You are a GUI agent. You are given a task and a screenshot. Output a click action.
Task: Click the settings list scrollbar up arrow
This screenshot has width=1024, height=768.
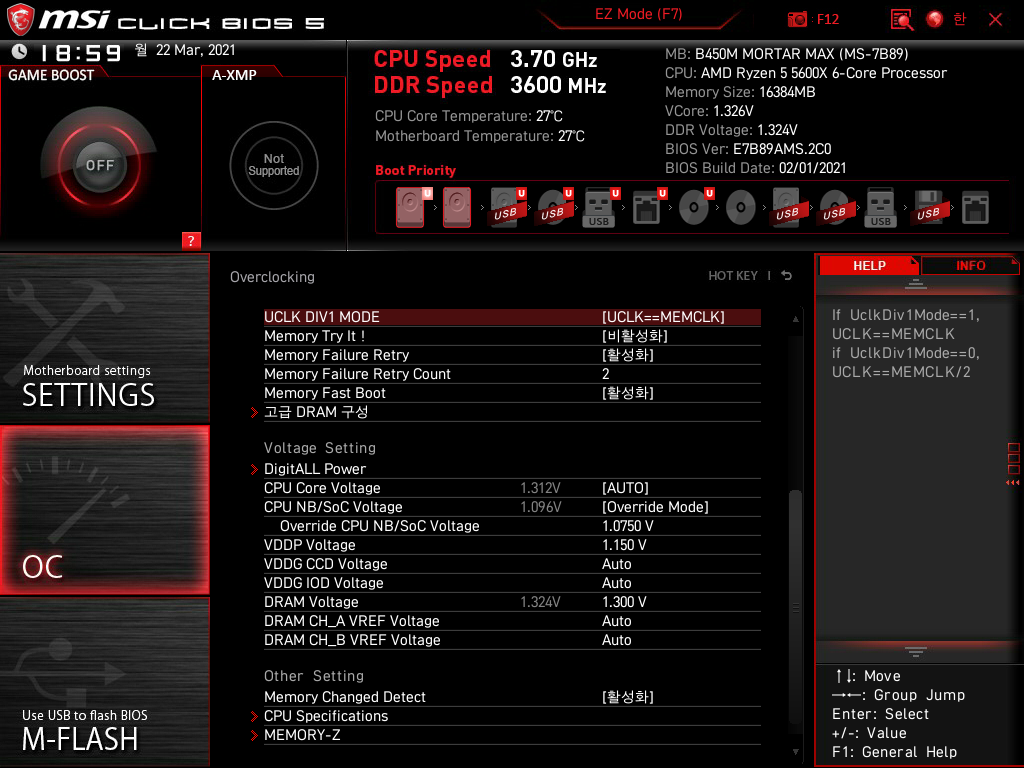(x=795, y=319)
